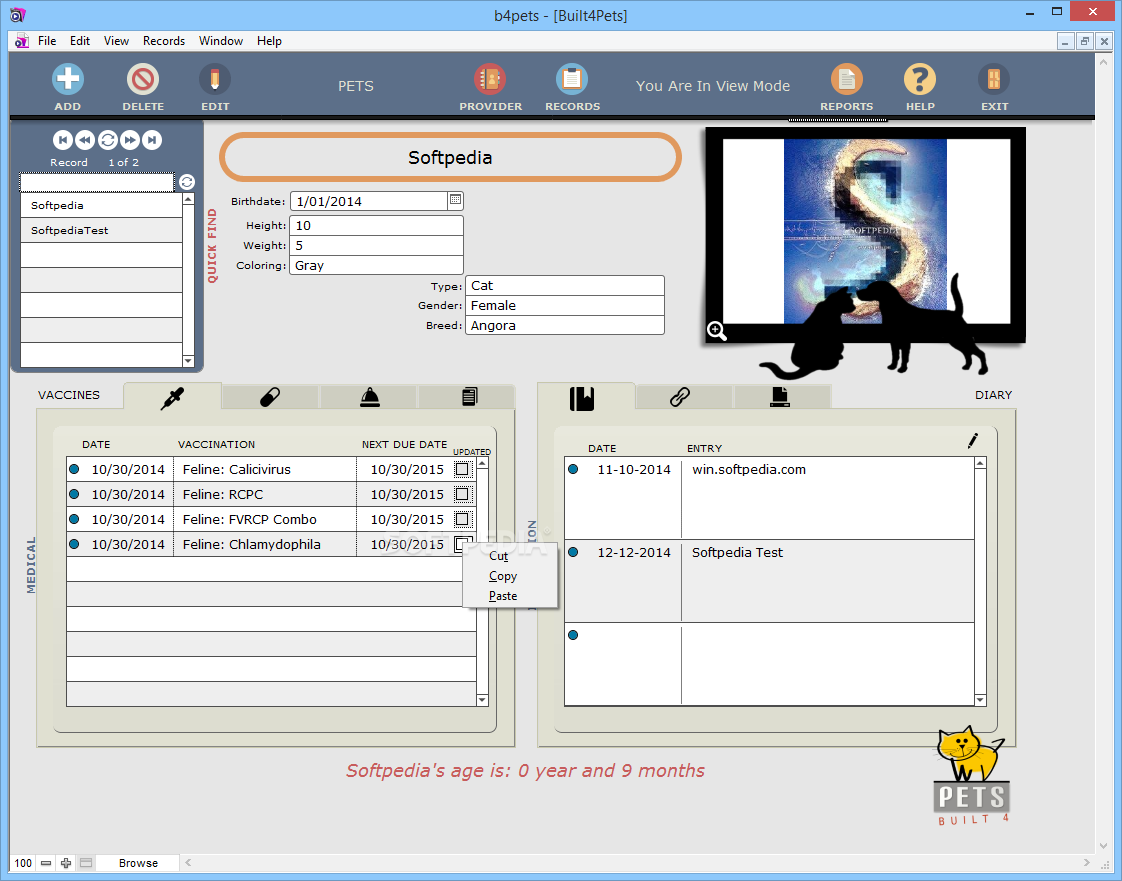Switch to the Vaccines syringe tab
1122x881 pixels.
click(172, 397)
